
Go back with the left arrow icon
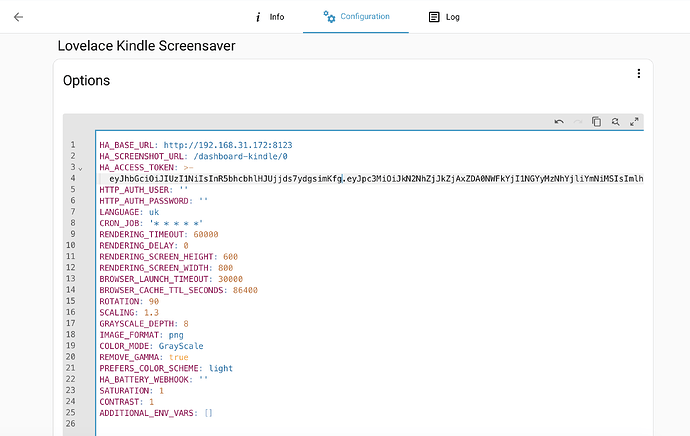(18, 17)
